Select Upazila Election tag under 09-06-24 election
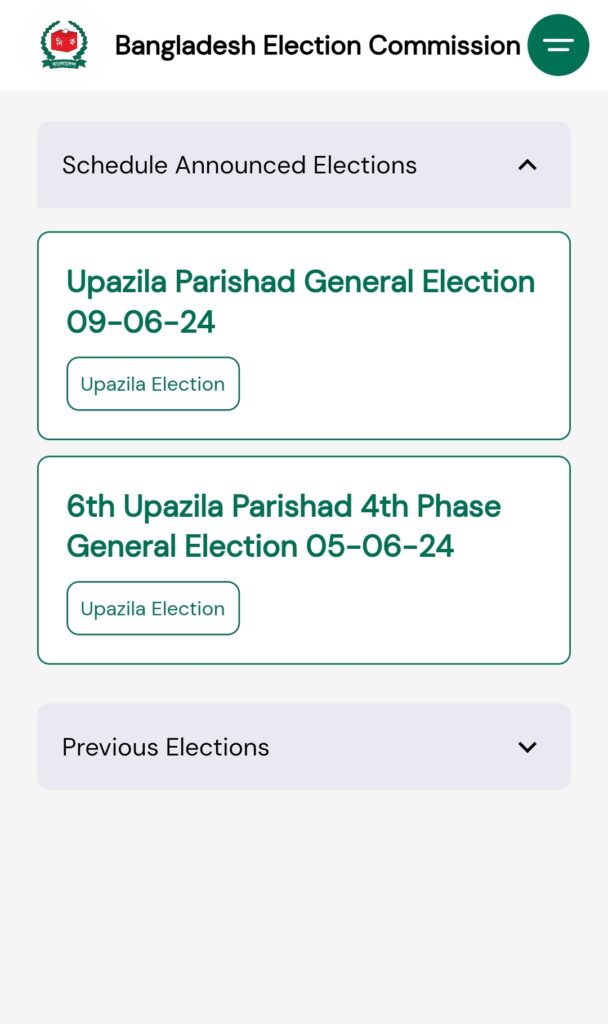 (x=153, y=384)
